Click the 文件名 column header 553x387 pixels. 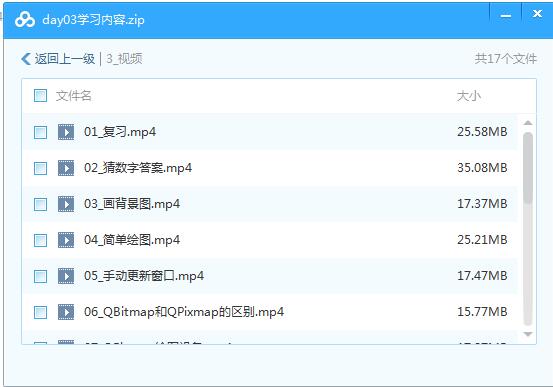coord(74,96)
